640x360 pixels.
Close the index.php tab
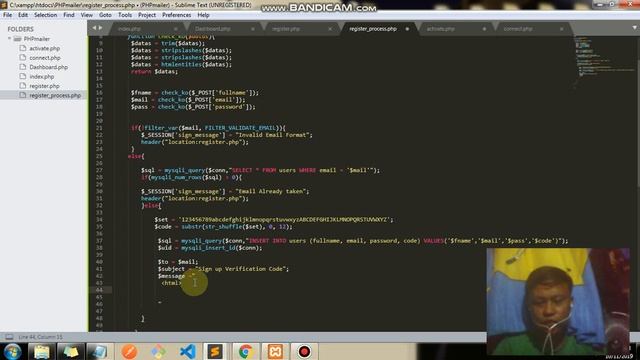click(176, 29)
